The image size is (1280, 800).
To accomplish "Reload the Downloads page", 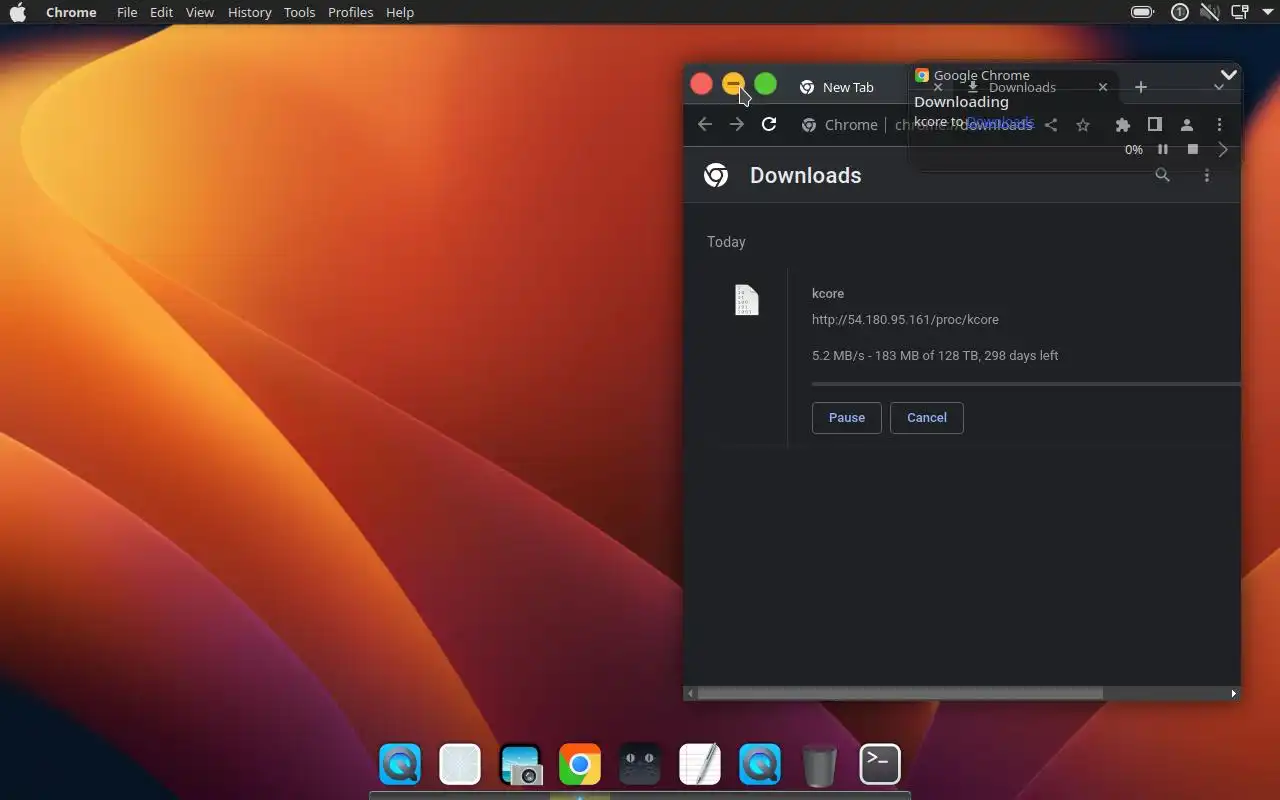I will pyautogui.click(x=769, y=124).
